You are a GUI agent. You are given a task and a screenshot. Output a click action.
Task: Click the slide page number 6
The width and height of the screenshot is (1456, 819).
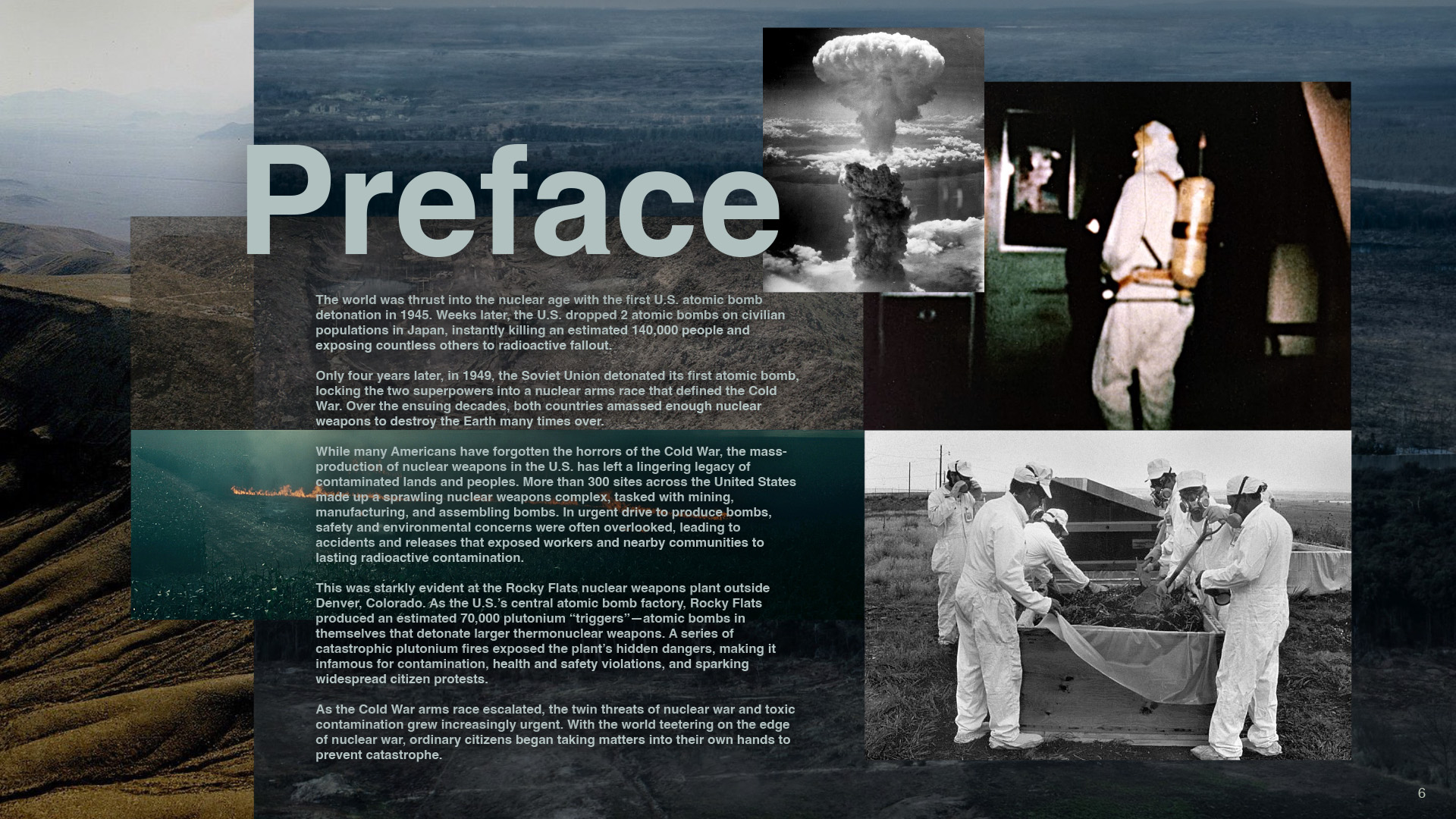pyautogui.click(x=1421, y=793)
